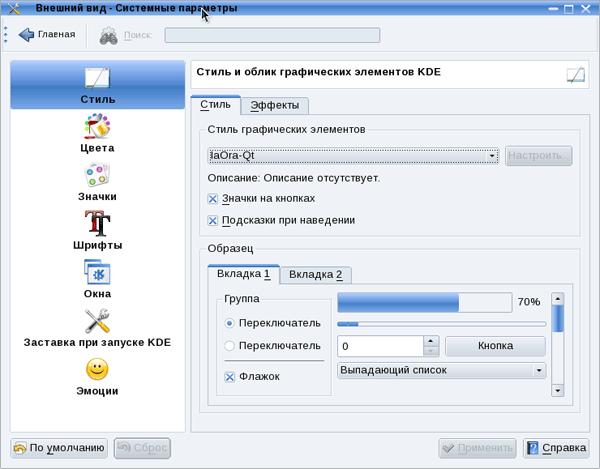This screenshot has width=600, height=469.
Task: Focus the Поиск search field
Action: pyautogui.click(x=272, y=35)
